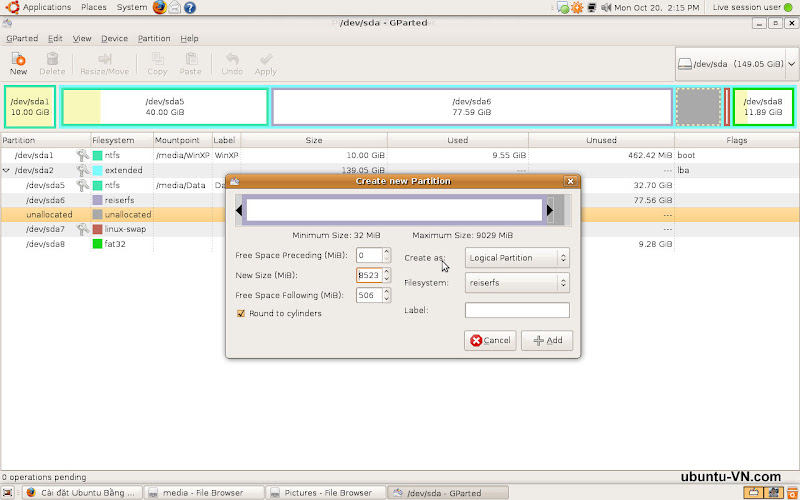Open the Edit menu
The width and height of the screenshot is (800, 500).
55,38
